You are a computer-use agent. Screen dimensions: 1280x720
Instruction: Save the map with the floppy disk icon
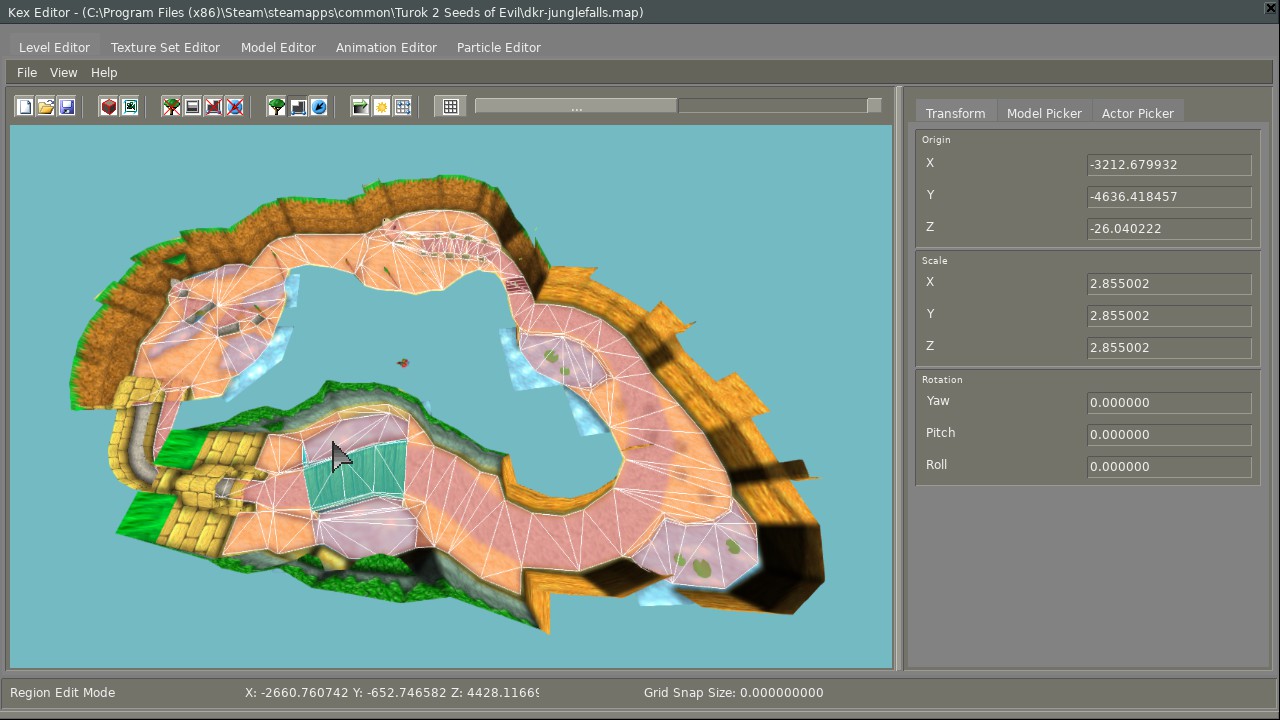pos(67,107)
